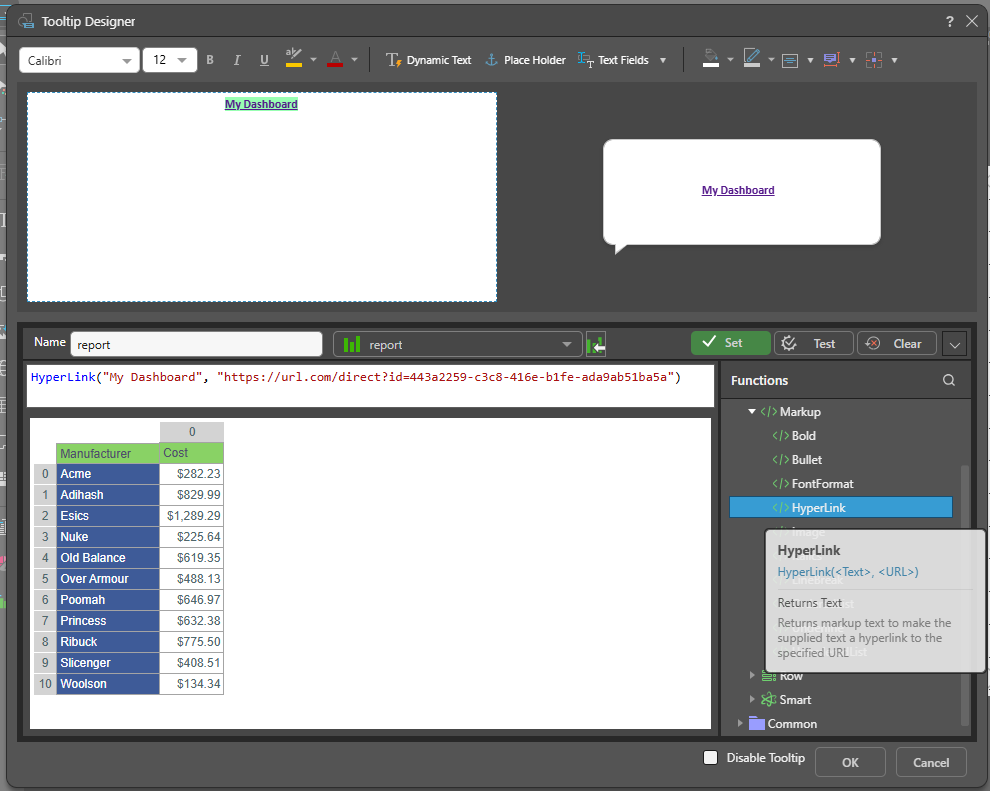Expand the Text Fields dropdown arrow
Image resolution: width=990 pixels, height=791 pixels.
click(x=663, y=61)
